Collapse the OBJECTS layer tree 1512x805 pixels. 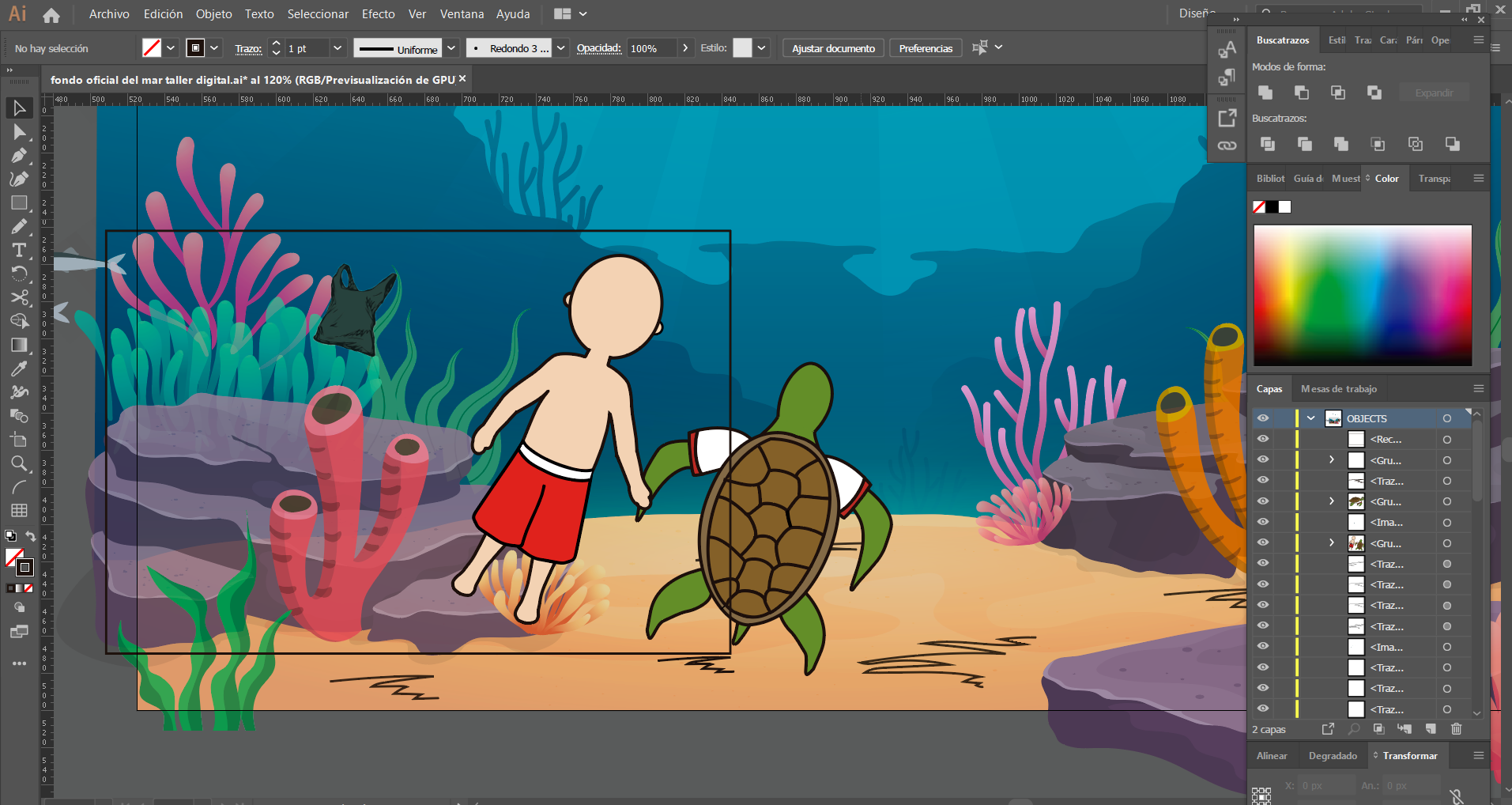pyautogui.click(x=1311, y=418)
